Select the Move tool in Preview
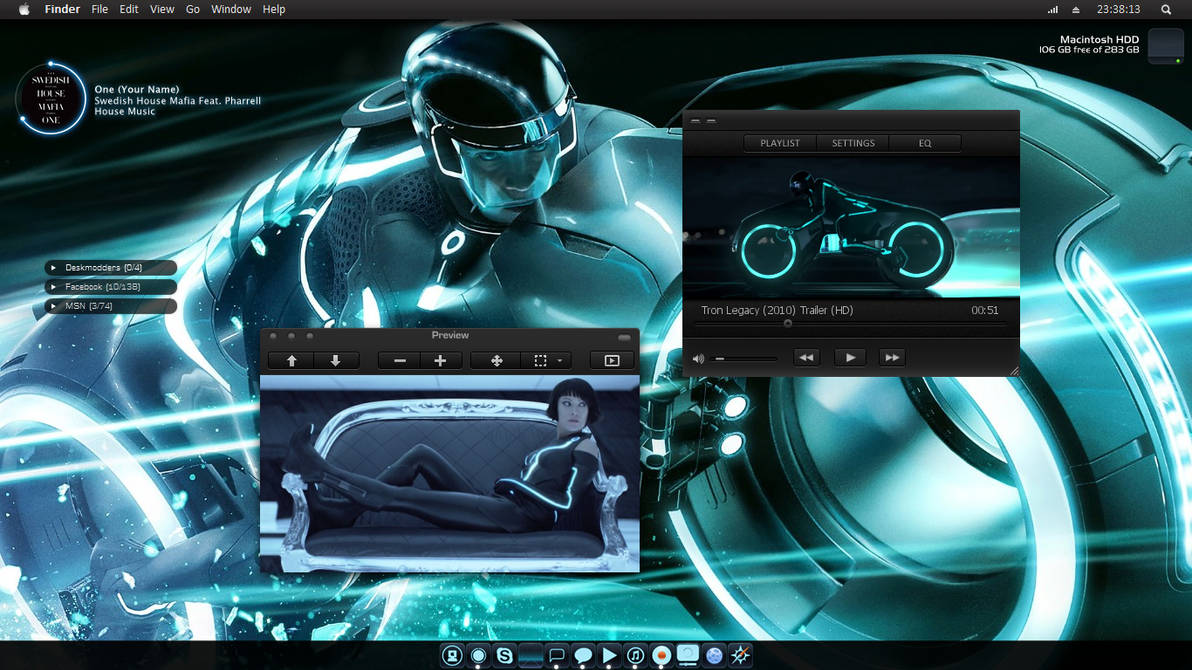Viewport: 1192px width, 670px height. coord(496,360)
